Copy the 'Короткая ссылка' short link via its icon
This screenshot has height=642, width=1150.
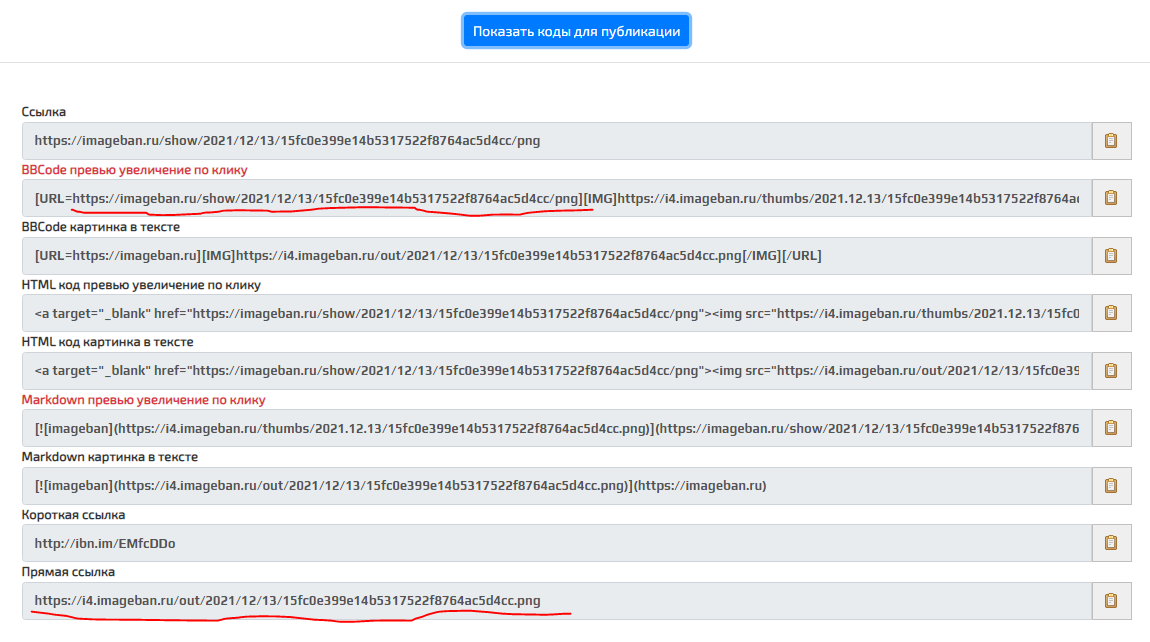tap(1110, 543)
